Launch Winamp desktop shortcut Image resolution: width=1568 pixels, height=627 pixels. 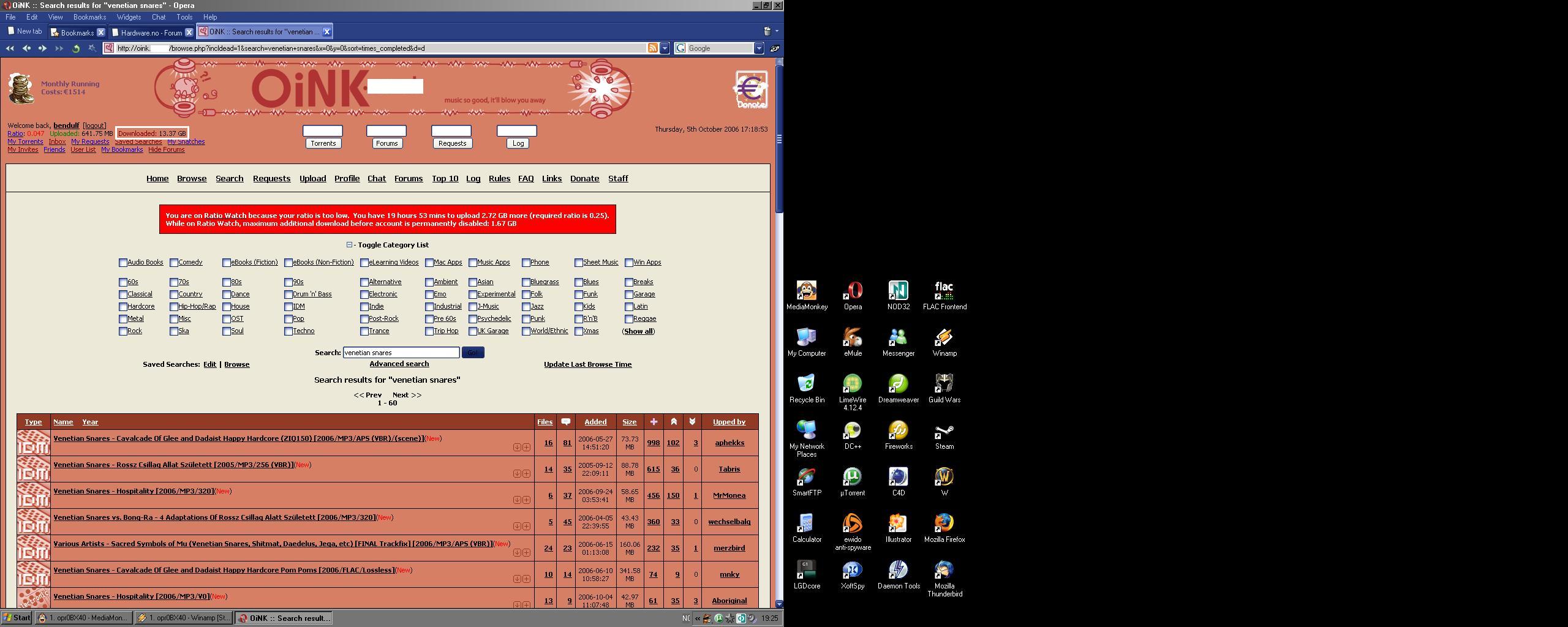(944, 342)
